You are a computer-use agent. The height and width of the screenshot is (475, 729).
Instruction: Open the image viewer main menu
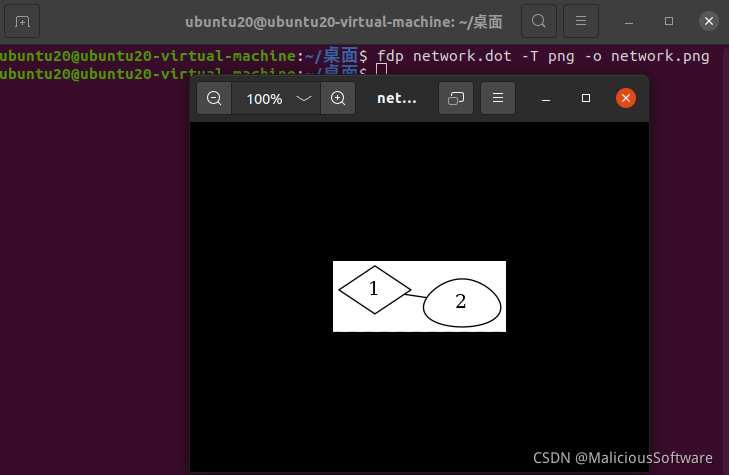pyautogui.click(x=498, y=98)
